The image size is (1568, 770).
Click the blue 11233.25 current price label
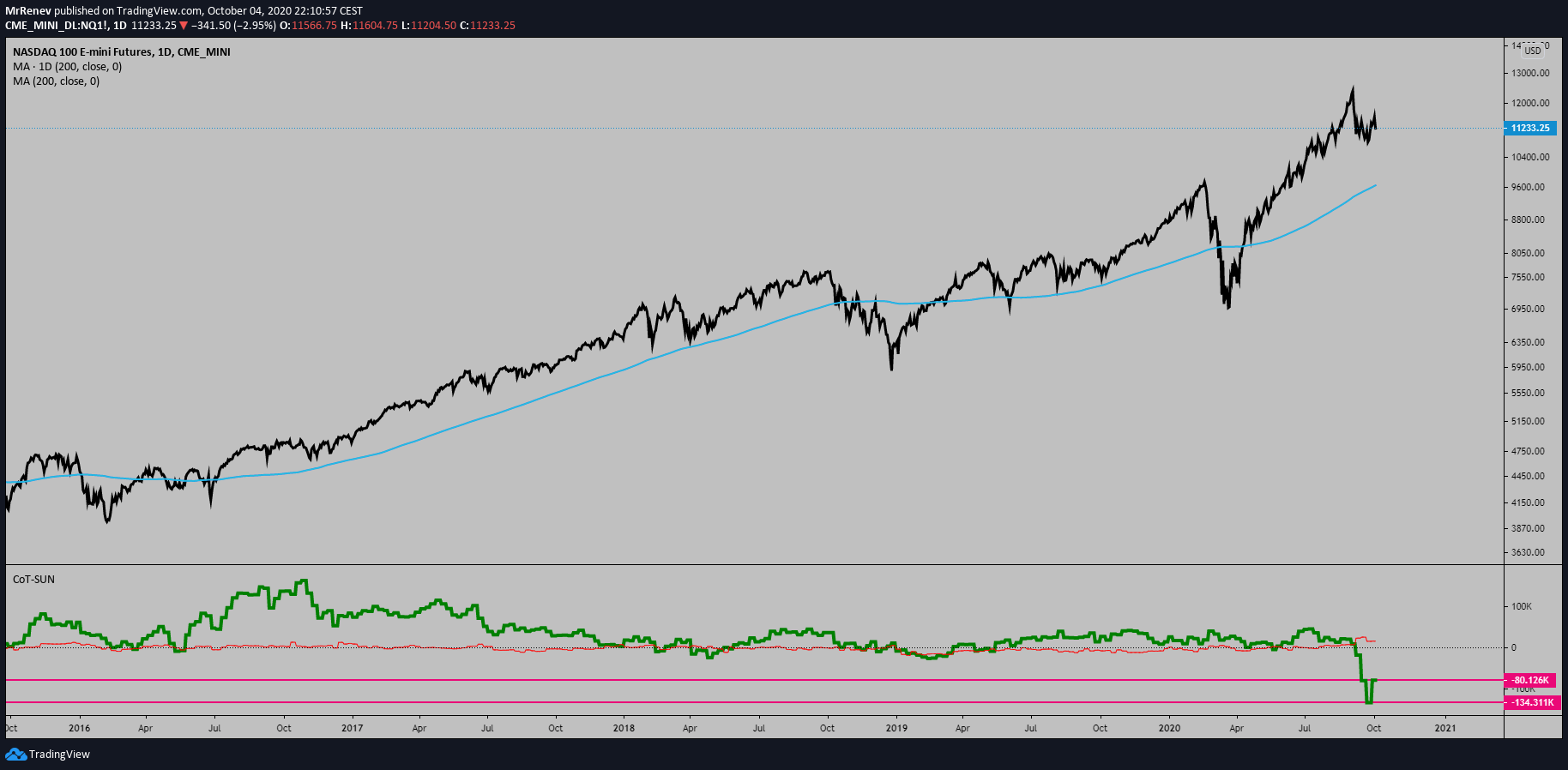(1530, 128)
